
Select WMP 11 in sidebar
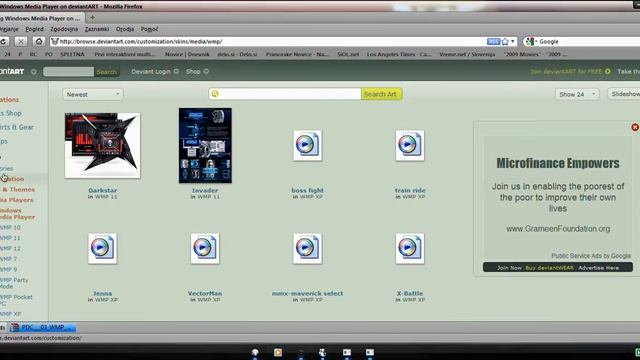[x=10, y=238]
